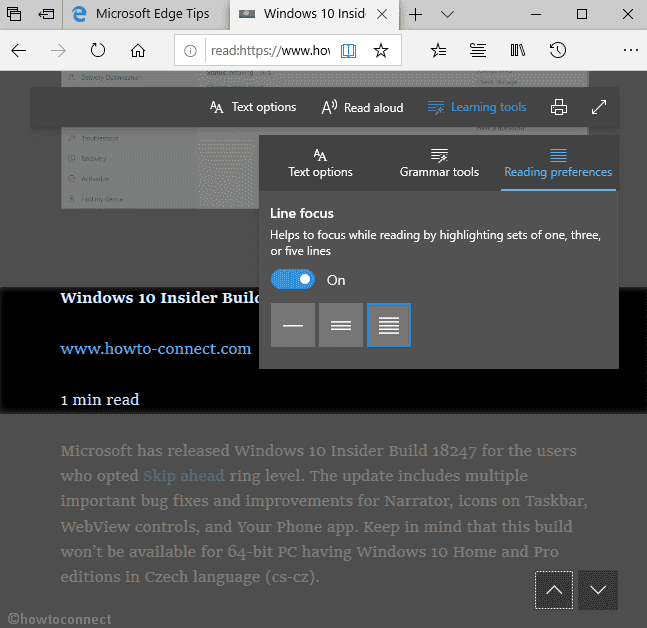The height and width of the screenshot is (628, 647).
Task: Refresh the current page
Action: [x=98, y=50]
